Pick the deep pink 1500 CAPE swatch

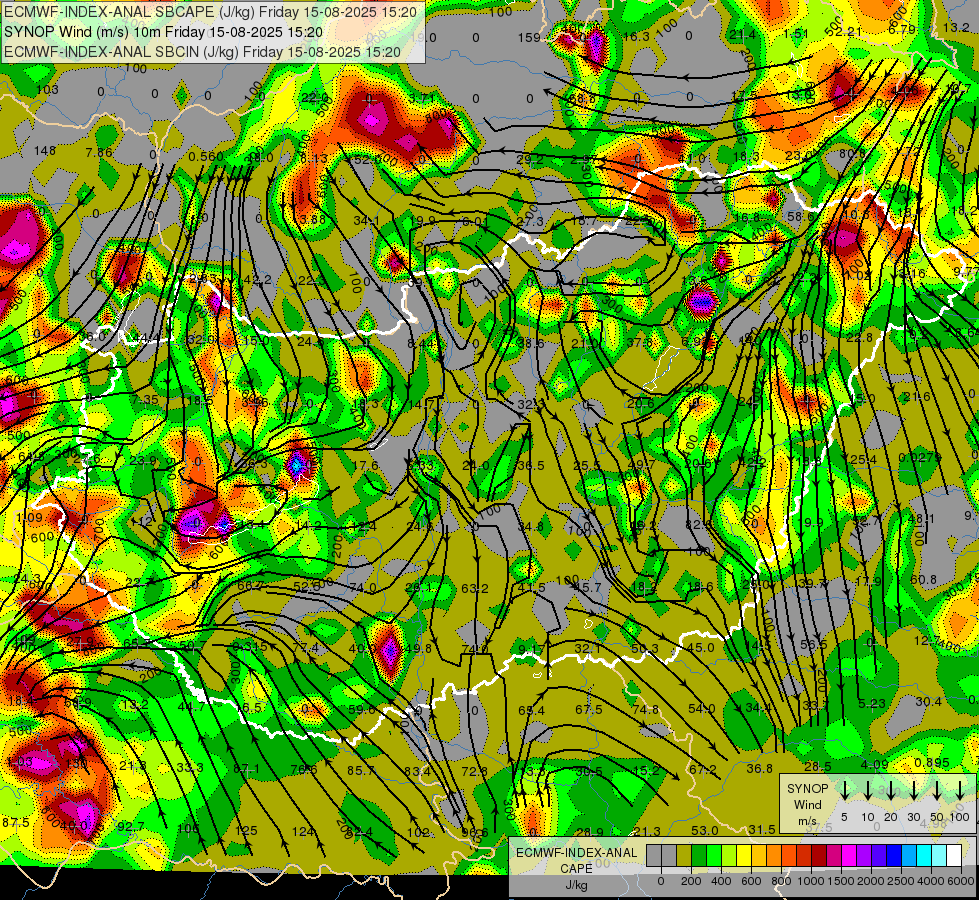pos(834,855)
